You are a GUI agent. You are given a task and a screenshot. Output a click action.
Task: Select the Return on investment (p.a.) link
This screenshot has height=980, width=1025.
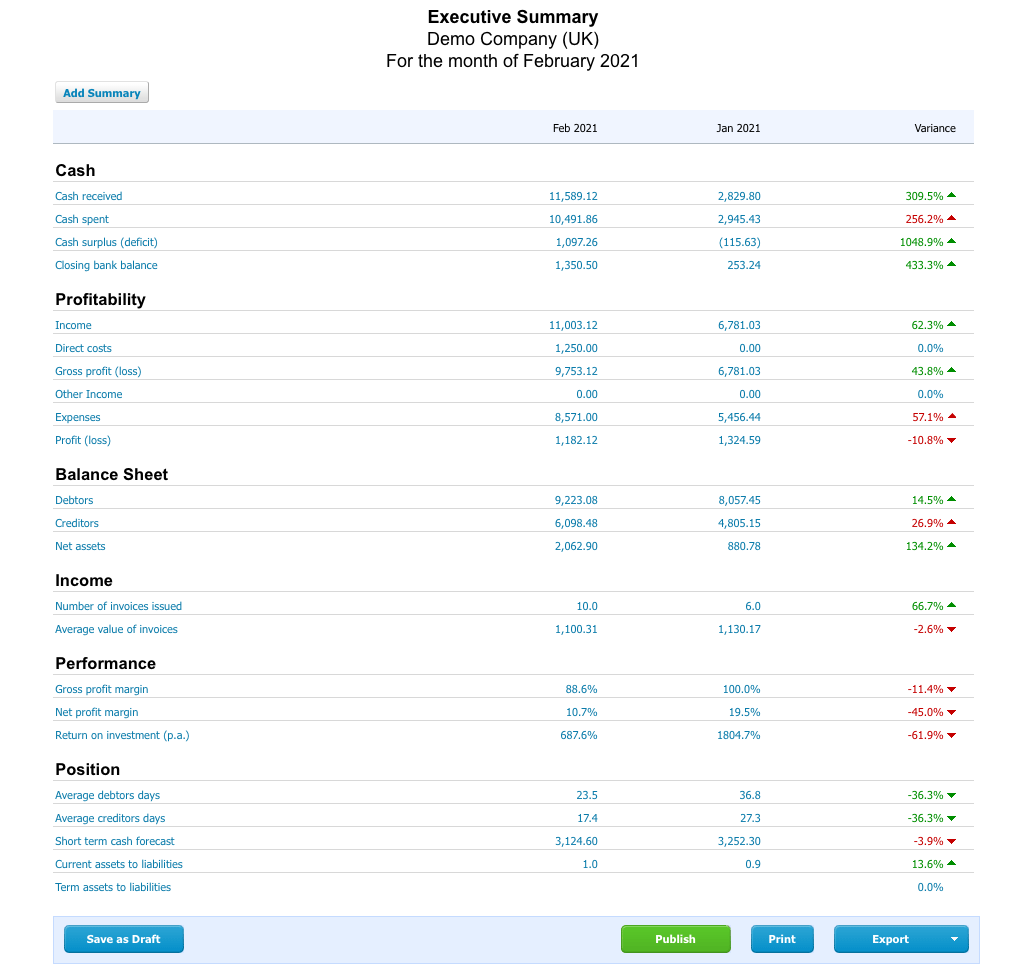click(x=122, y=735)
